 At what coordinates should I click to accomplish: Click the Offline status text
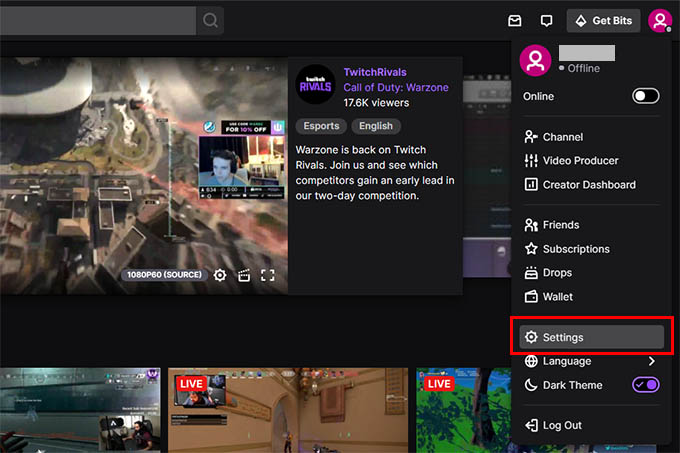coord(583,68)
